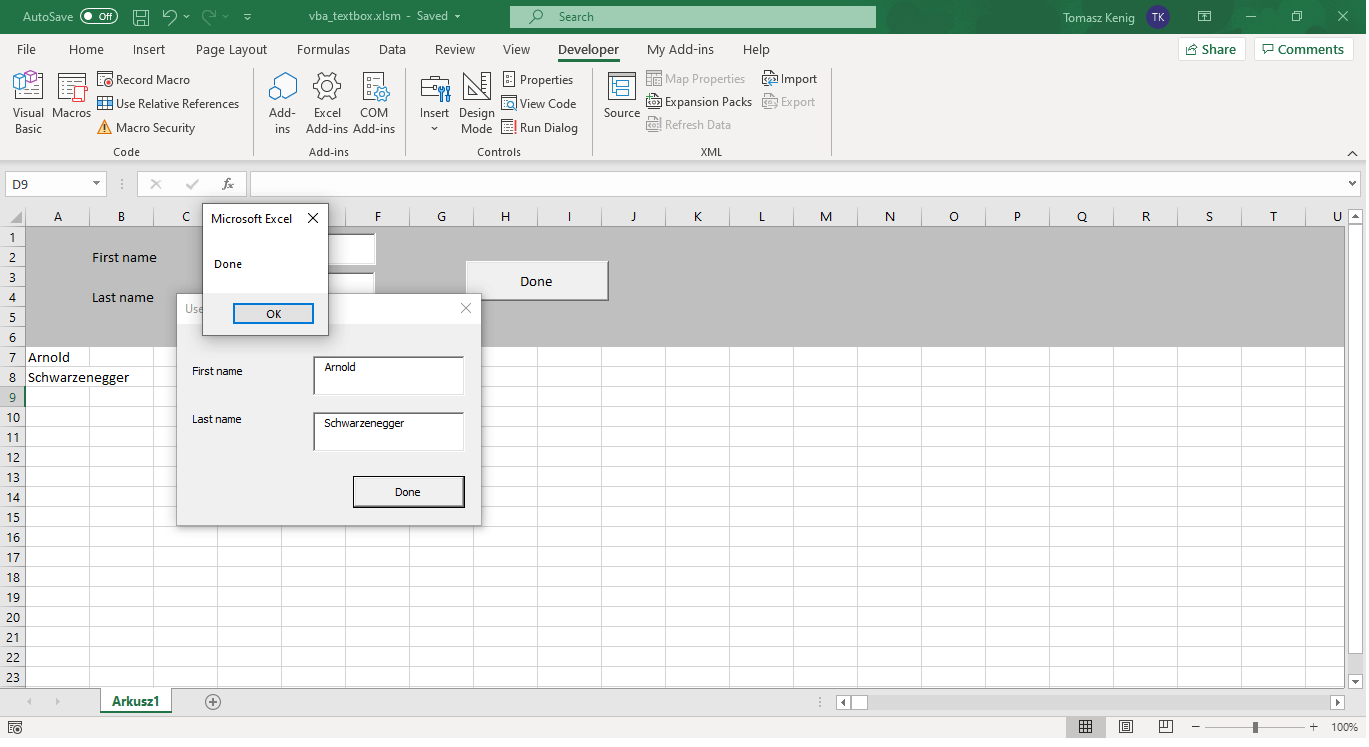Click the Last name input field
Image resolution: width=1369 pixels, height=747 pixels.
click(388, 430)
